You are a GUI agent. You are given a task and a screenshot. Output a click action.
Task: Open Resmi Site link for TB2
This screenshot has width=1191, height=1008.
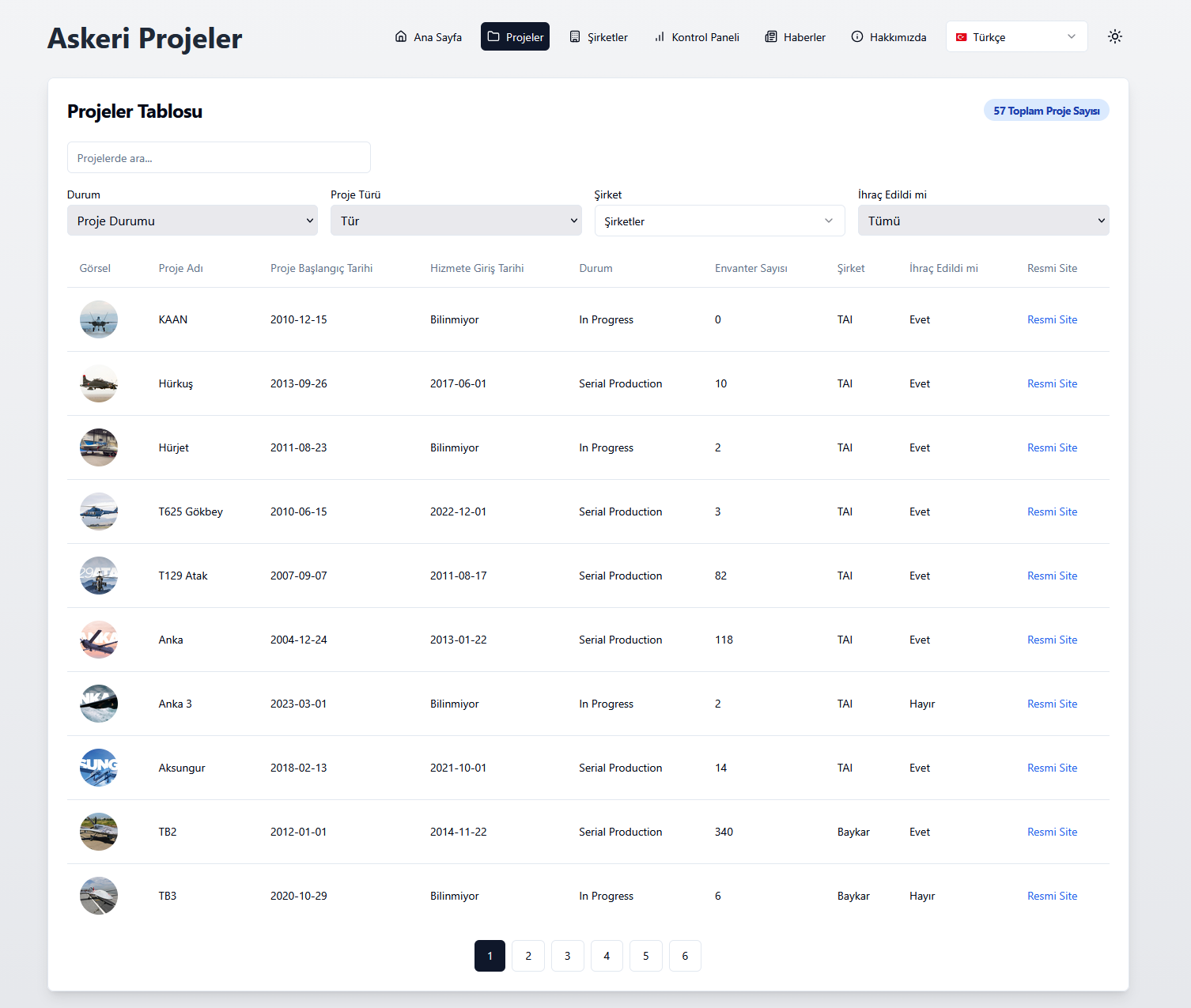[x=1052, y=832]
